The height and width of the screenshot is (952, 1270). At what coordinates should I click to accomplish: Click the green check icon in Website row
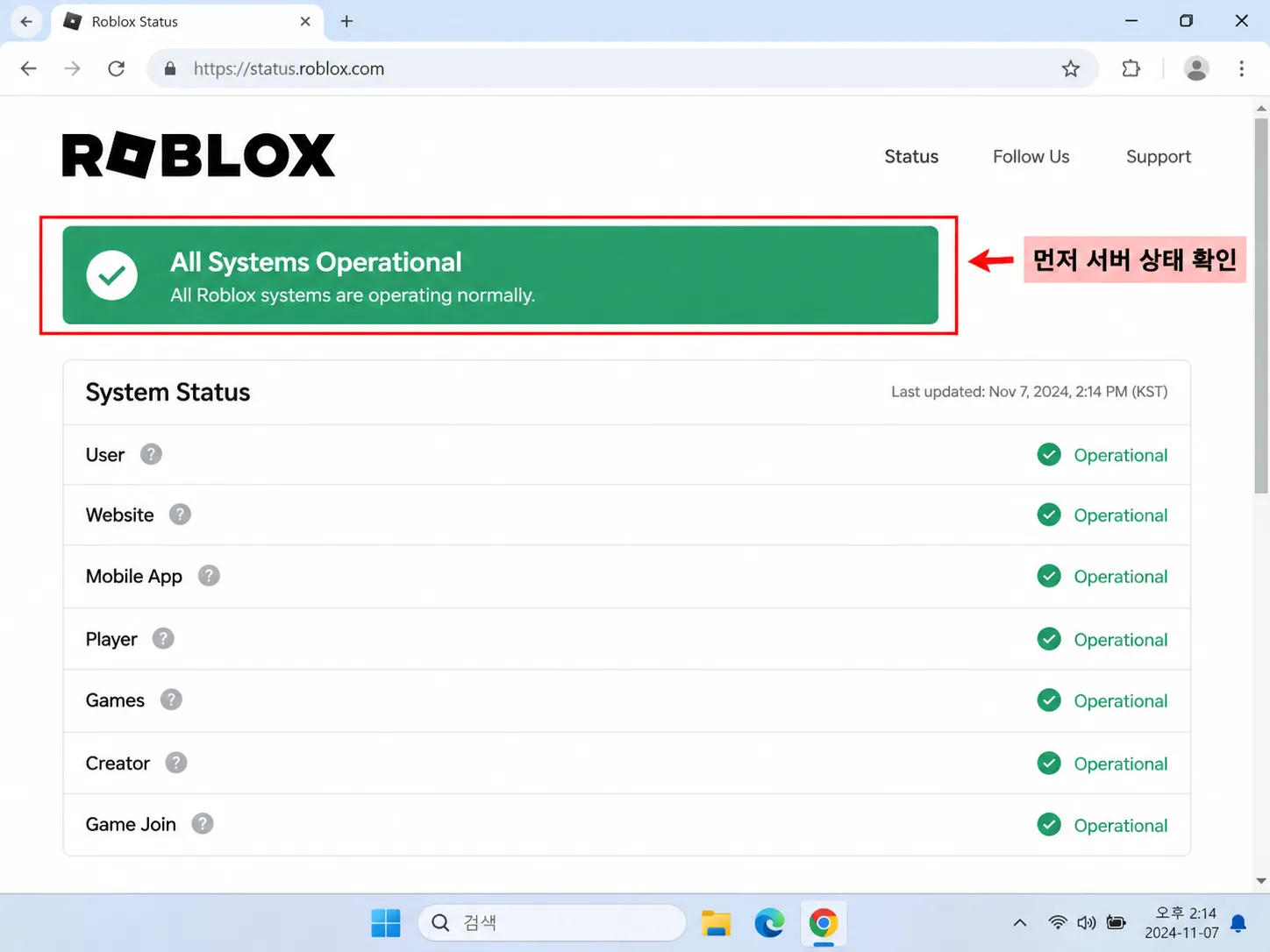coord(1049,515)
